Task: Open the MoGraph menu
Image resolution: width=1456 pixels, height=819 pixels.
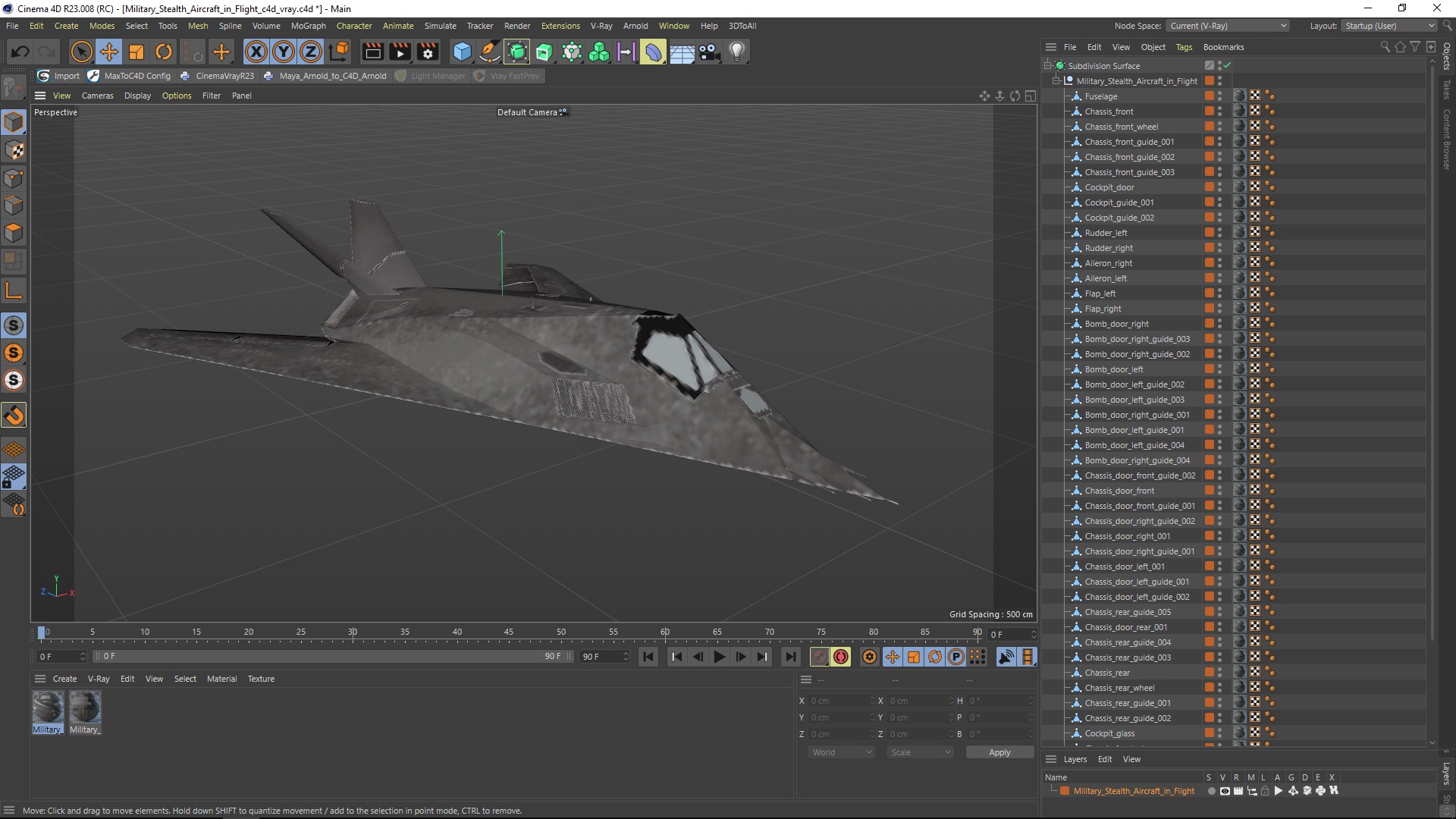Action: [x=308, y=26]
